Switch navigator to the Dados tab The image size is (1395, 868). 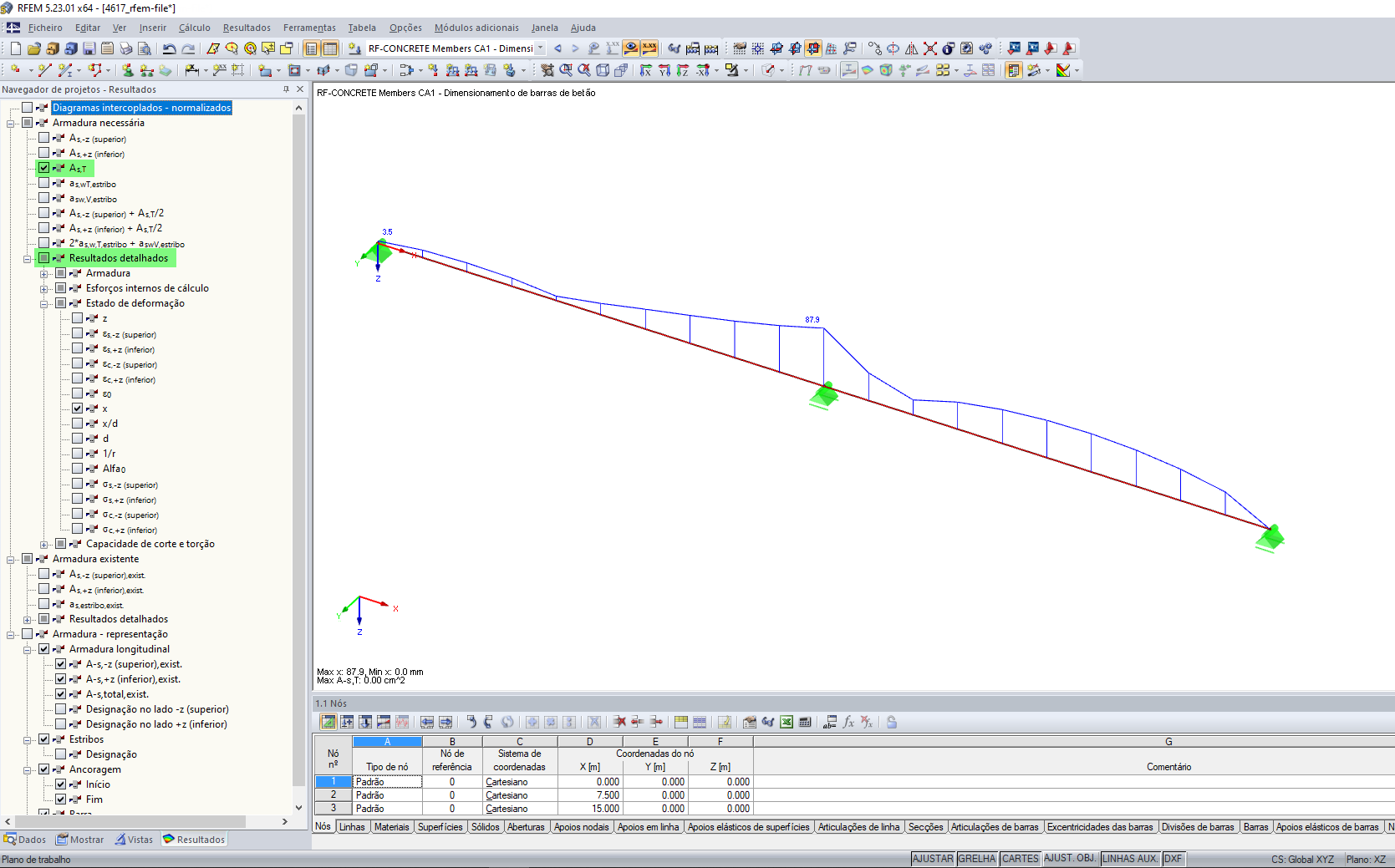[x=25, y=840]
